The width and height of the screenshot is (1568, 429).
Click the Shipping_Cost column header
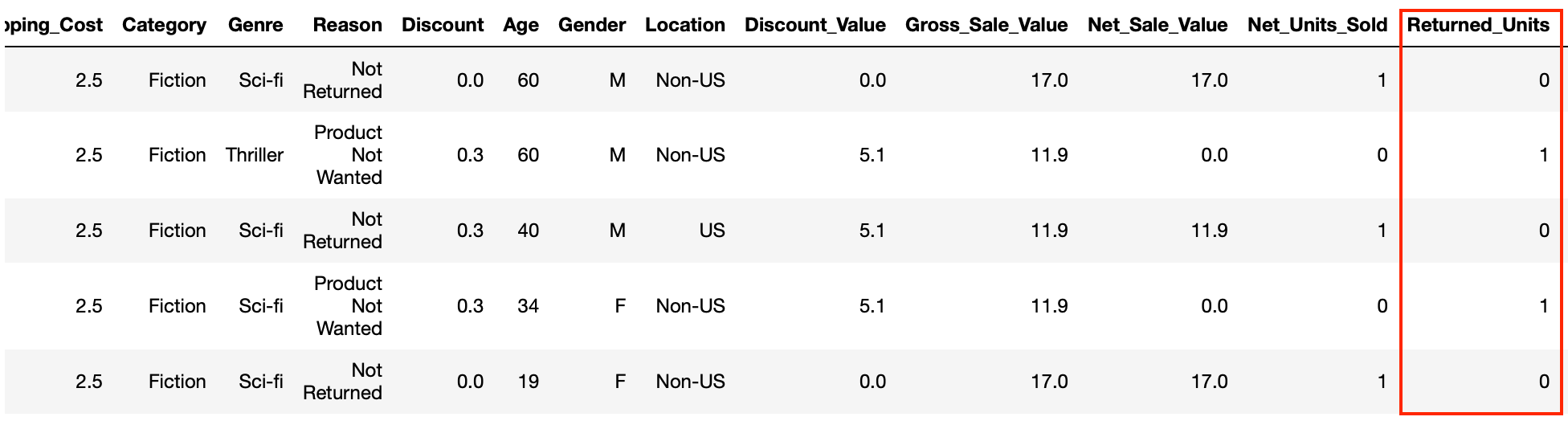coord(52,25)
